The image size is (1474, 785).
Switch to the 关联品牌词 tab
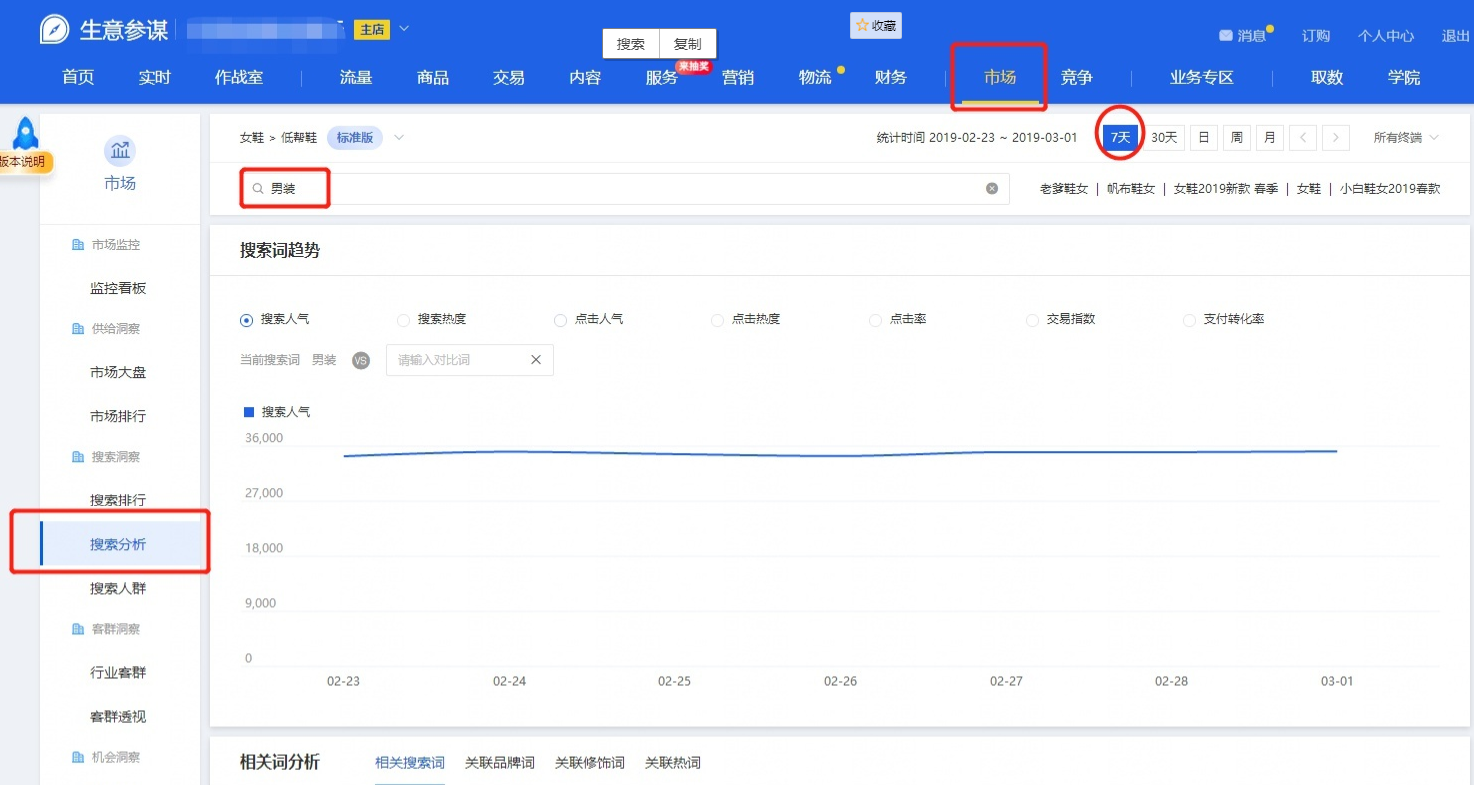click(x=500, y=763)
